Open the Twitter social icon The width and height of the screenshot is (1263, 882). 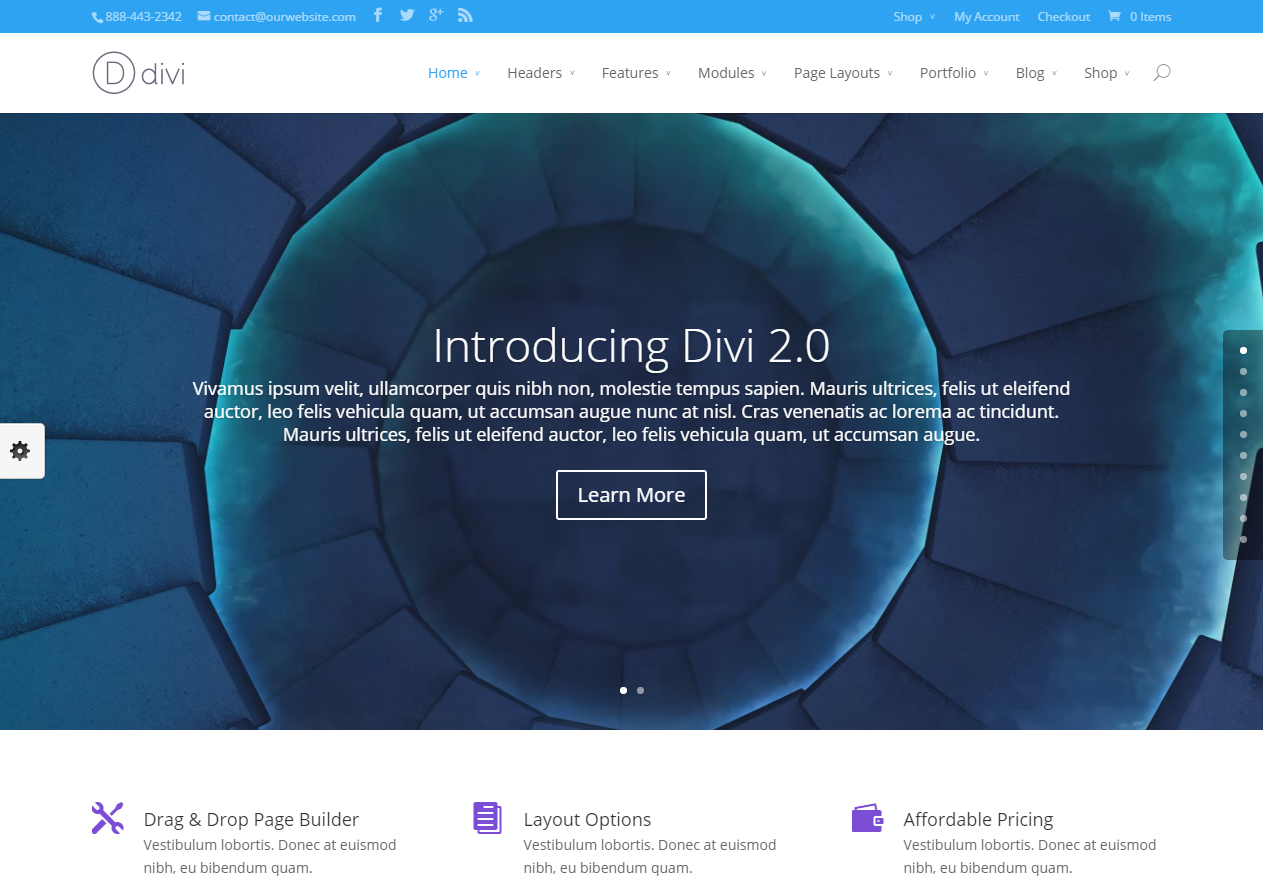coord(407,15)
